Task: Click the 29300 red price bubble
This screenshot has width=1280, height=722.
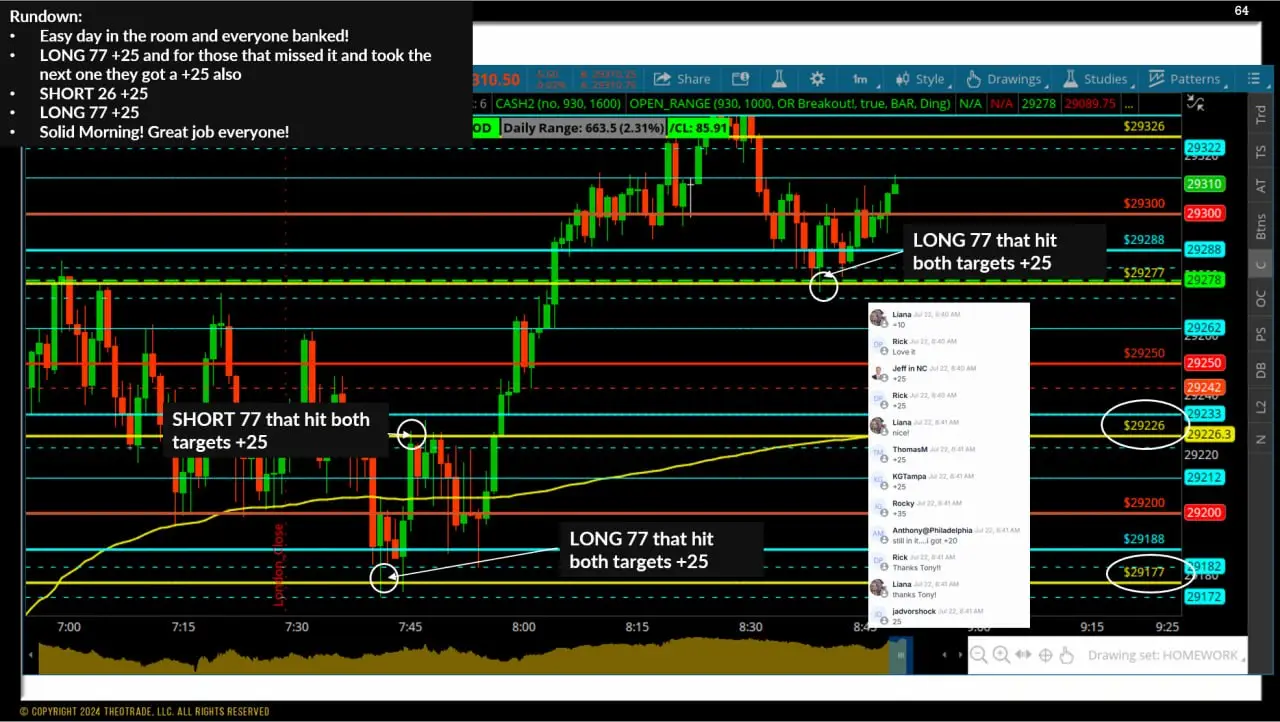Action: (x=1204, y=213)
